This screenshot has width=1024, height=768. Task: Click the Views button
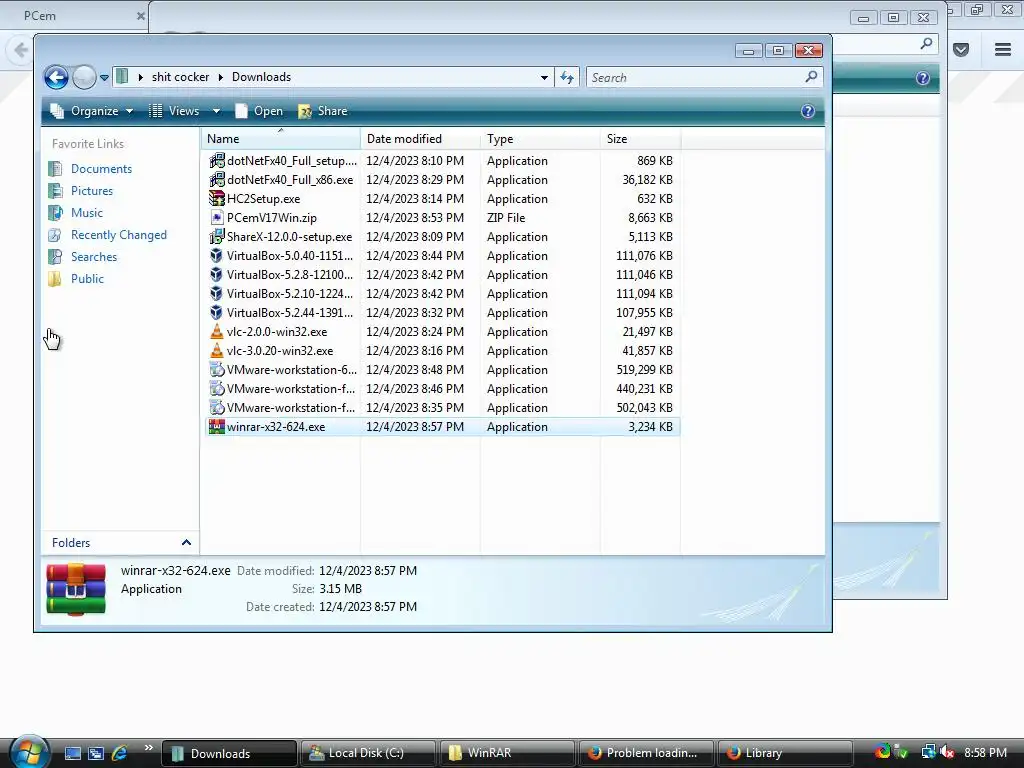click(x=175, y=111)
